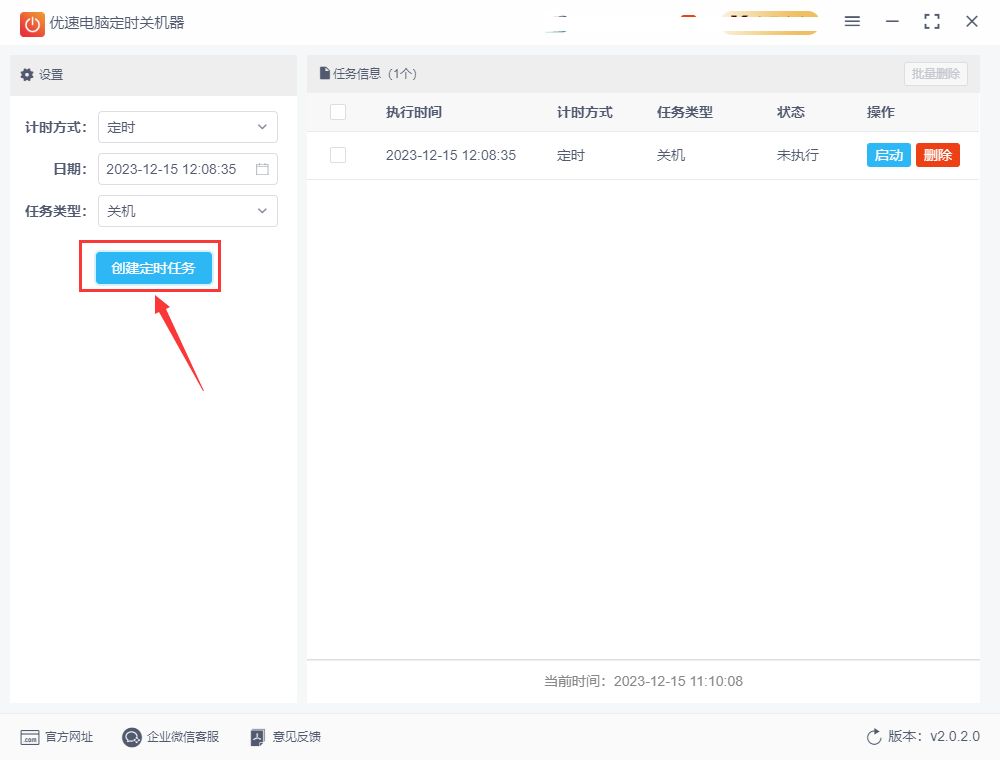Open the 官方网址 website icon
1000x760 pixels.
(x=30, y=737)
